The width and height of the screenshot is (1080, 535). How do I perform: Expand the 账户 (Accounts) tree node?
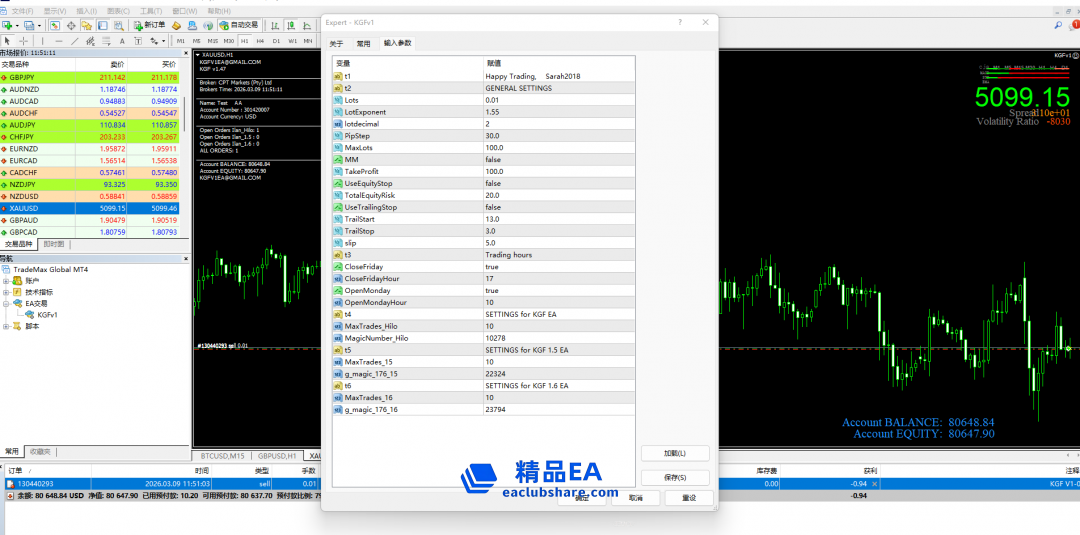(x=6, y=281)
